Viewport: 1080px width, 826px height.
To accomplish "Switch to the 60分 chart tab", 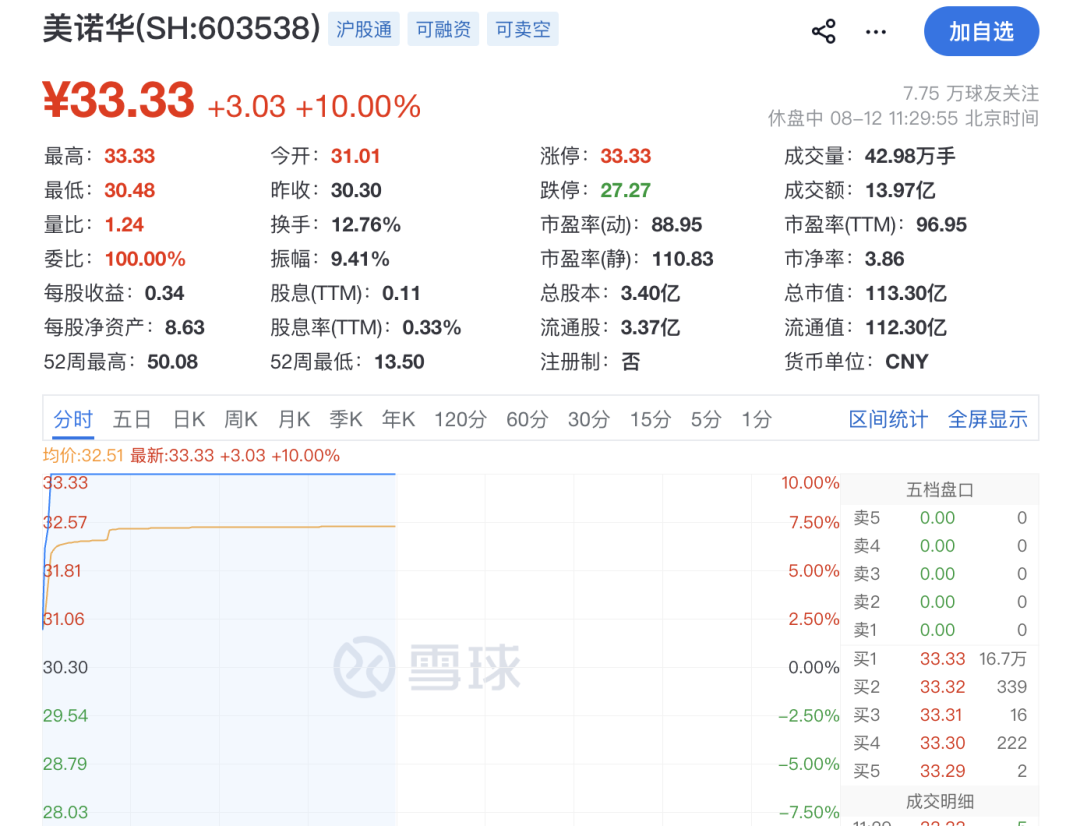I will [527, 419].
